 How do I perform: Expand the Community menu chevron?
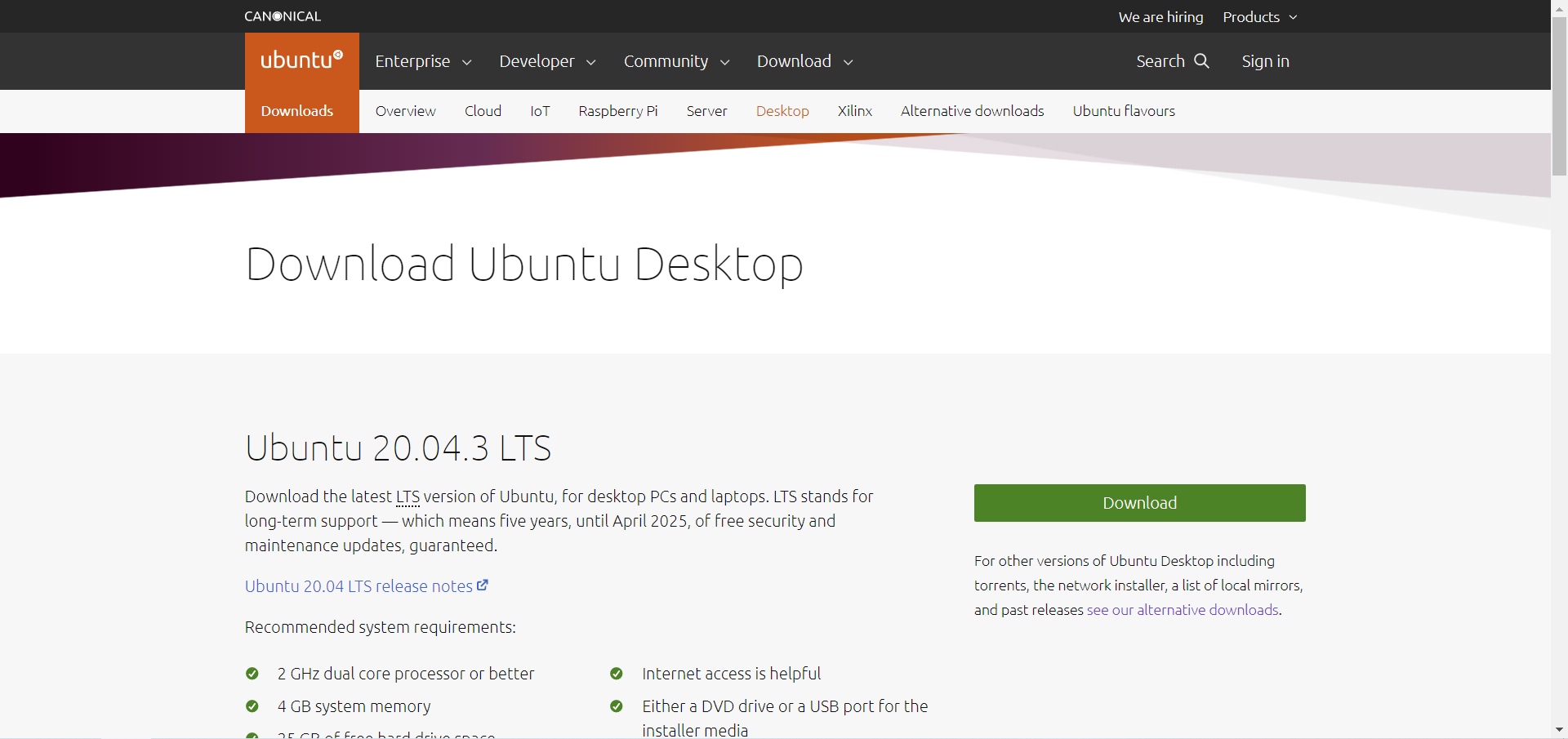pyautogui.click(x=724, y=62)
